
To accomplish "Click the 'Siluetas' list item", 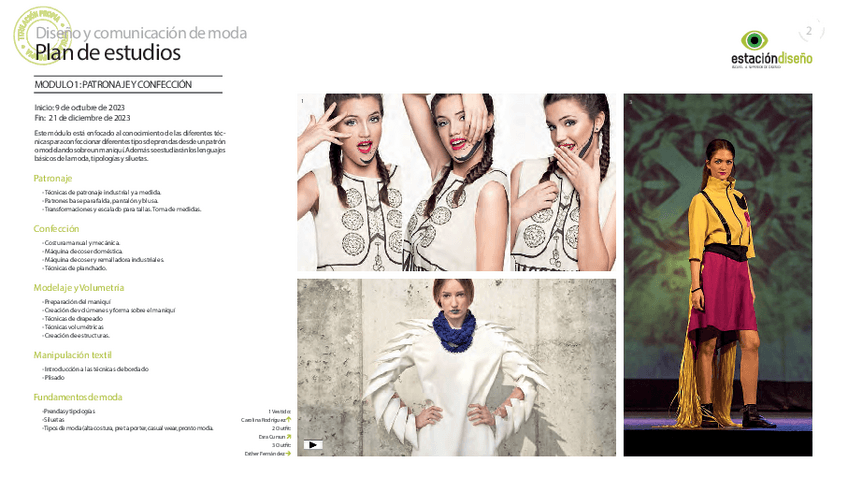I will (x=54, y=420).
